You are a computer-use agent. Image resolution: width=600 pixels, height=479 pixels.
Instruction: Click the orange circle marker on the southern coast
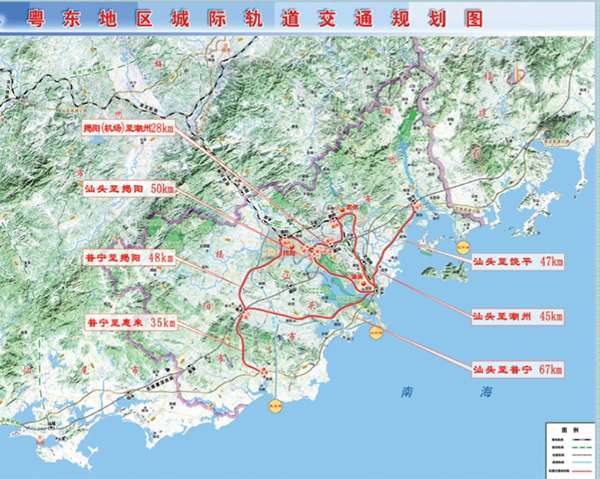[x=272, y=404]
